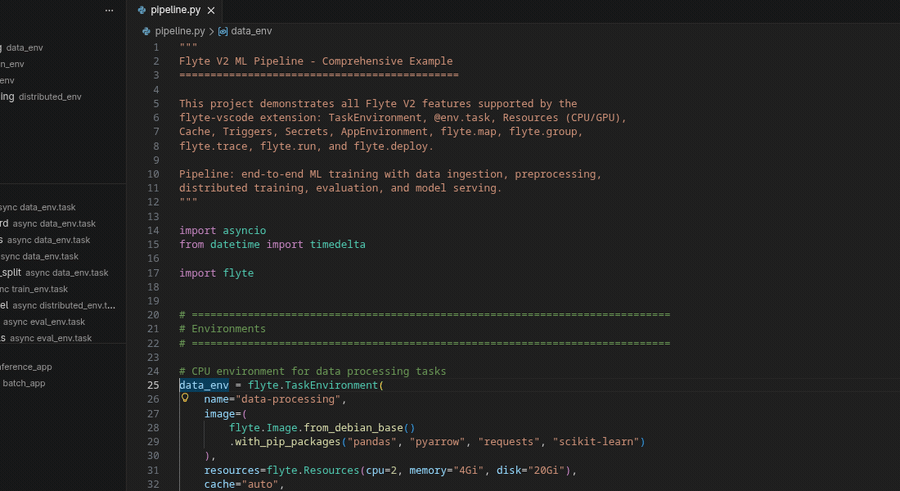Click TaskEnvironment on line 25
Image resolution: width=900 pixels, height=491 pixels.
(331, 385)
